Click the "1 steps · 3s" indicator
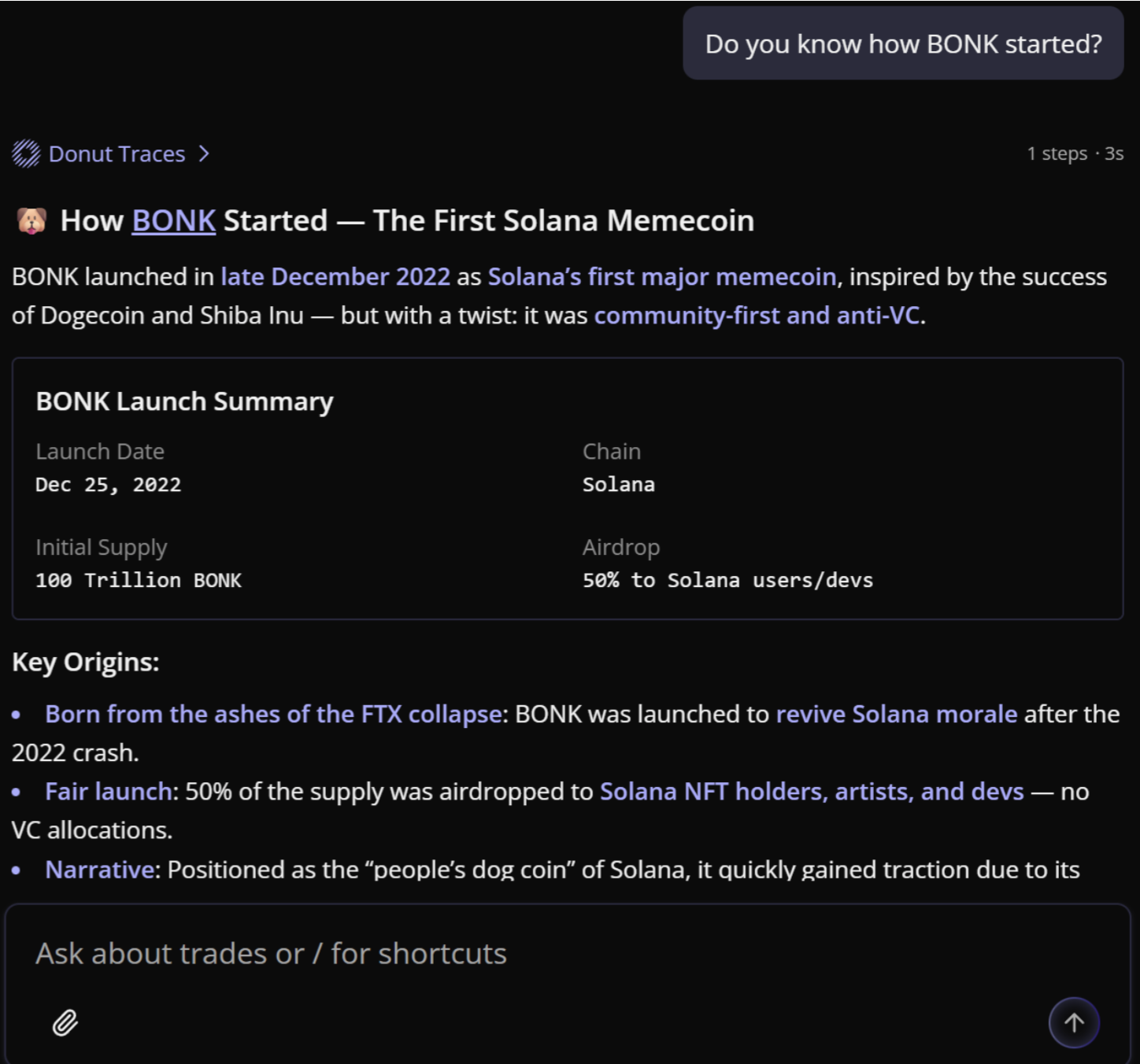Image resolution: width=1140 pixels, height=1064 pixels. (1075, 153)
